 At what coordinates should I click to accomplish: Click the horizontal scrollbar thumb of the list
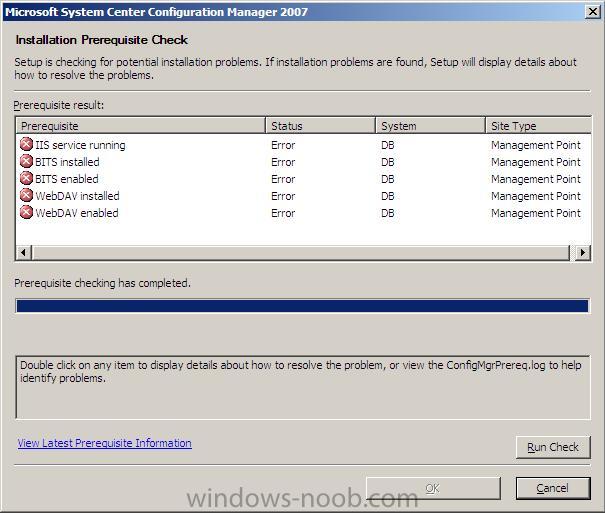301,253
